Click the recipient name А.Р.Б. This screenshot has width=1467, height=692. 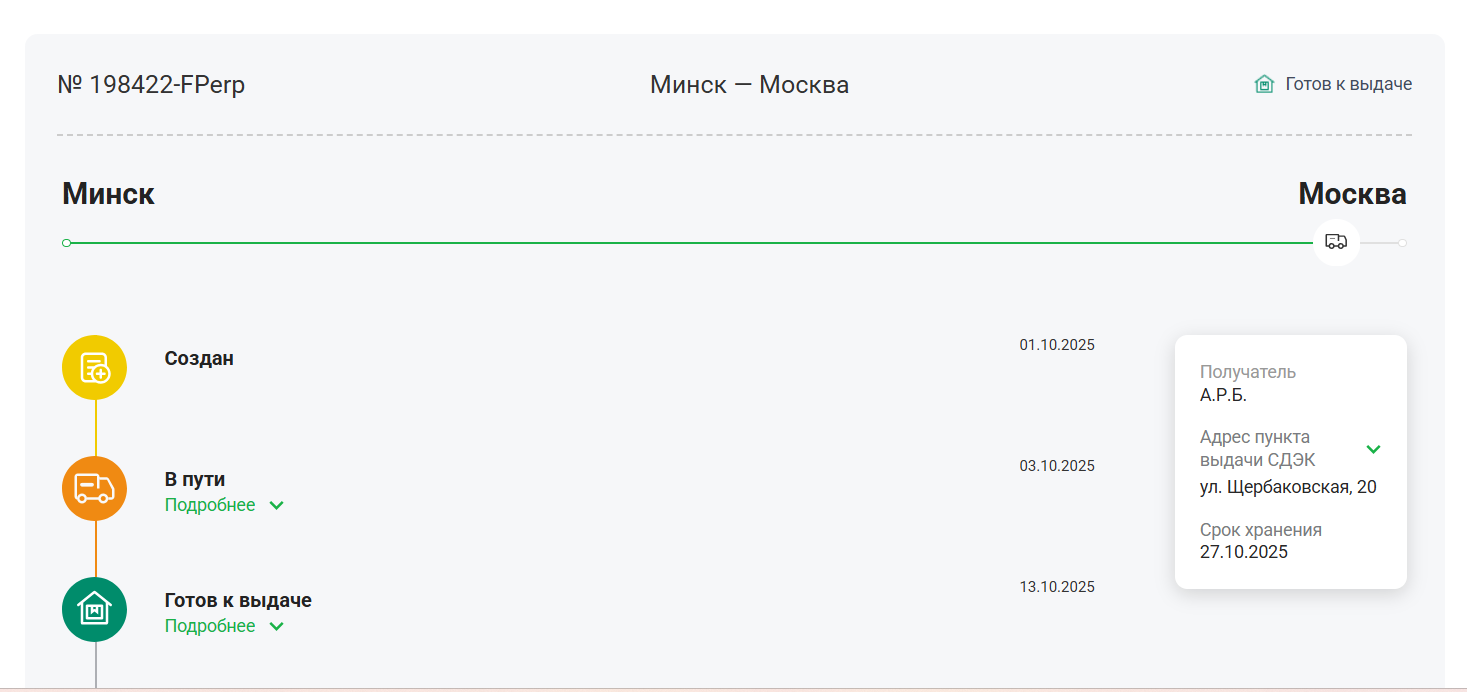(1223, 394)
